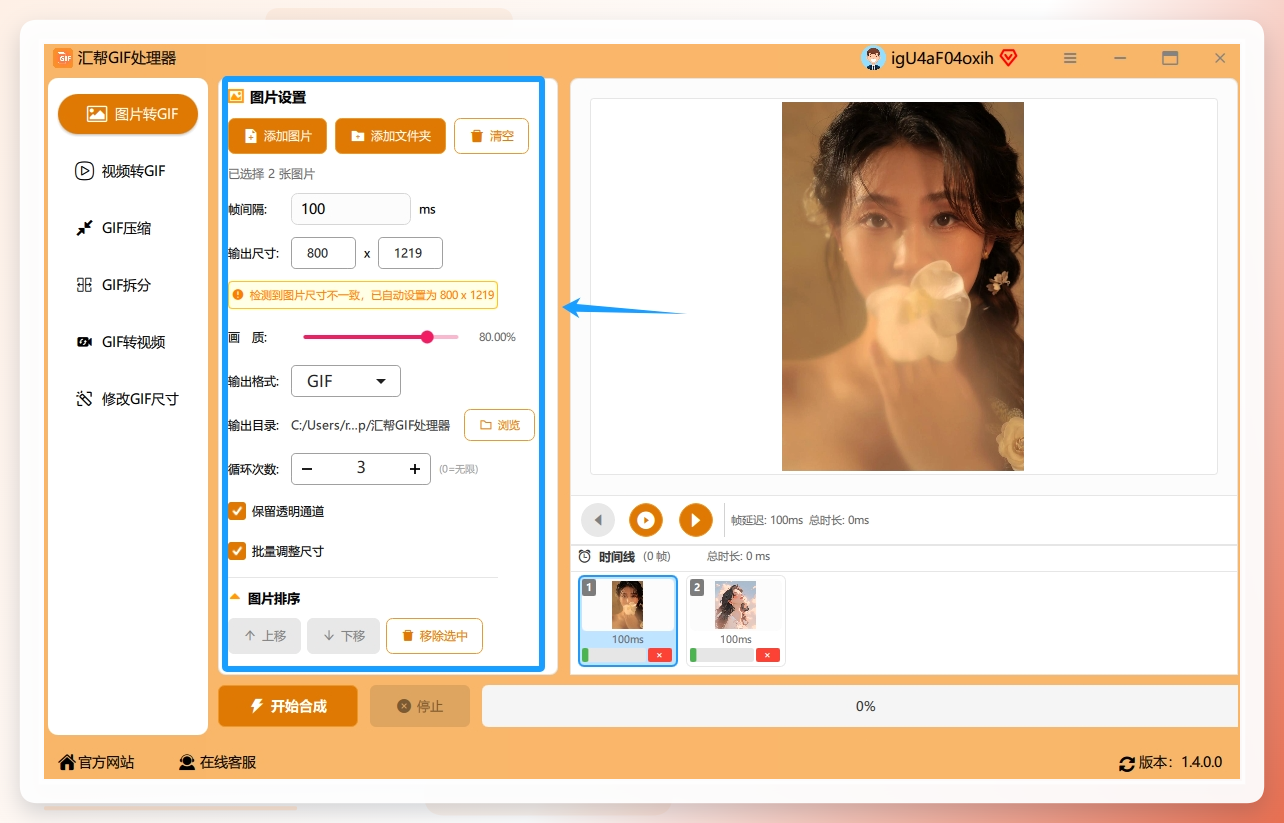Open the 图片转GIF tab
This screenshot has height=823, width=1284.
coord(128,114)
